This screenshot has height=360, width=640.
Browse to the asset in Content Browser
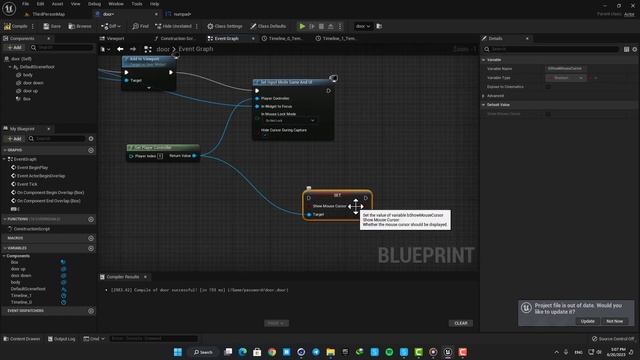80,26
